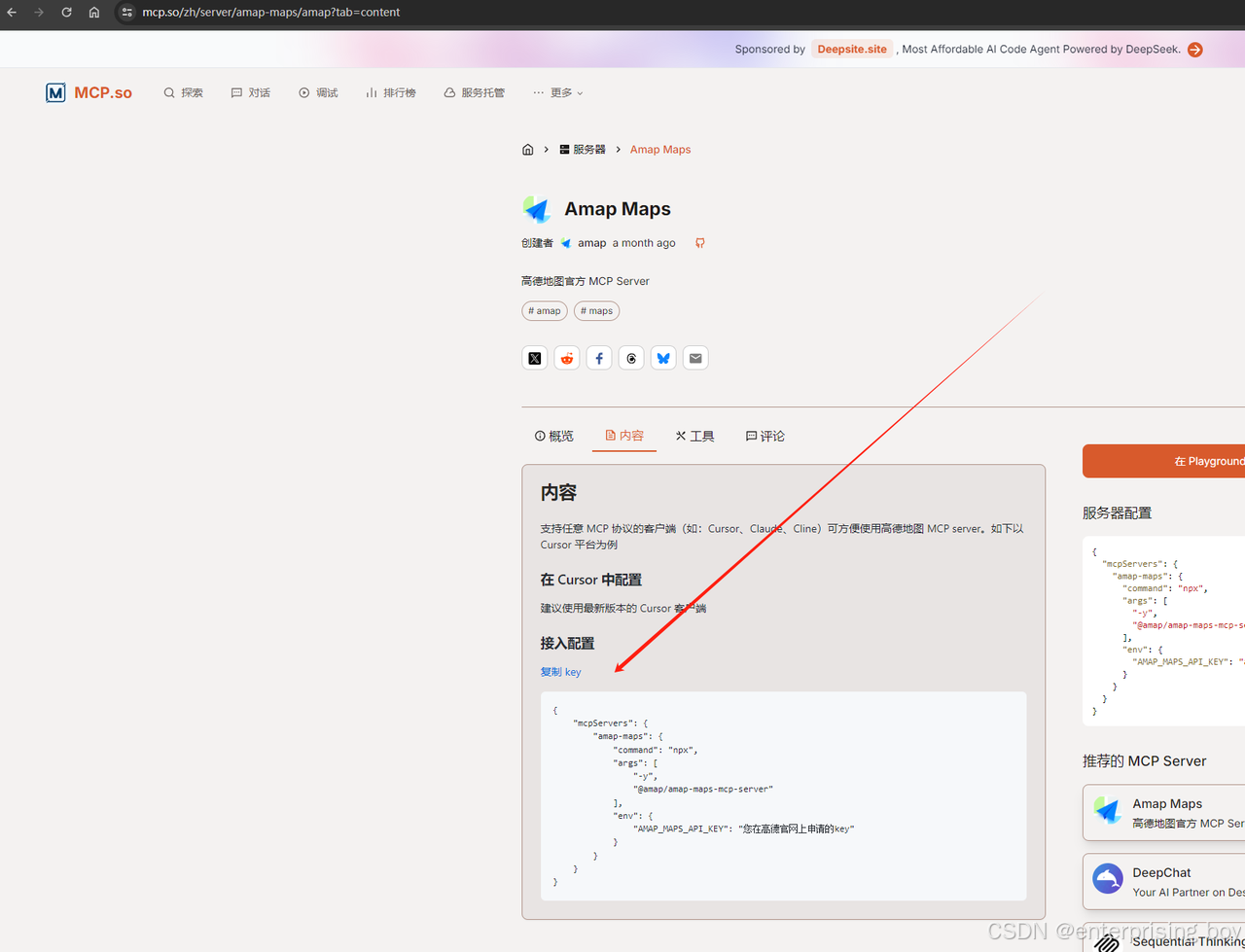The height and width of the screenshot is (952, 1245).
Task: Share on Reddit
Action: (567, 358)
